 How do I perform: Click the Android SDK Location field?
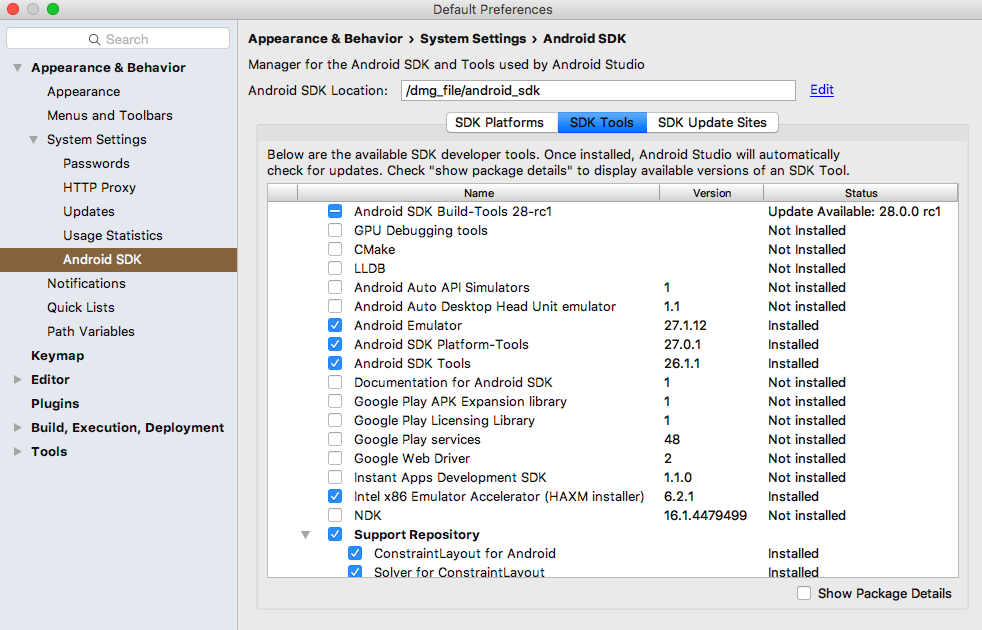[x=598, y=91]
